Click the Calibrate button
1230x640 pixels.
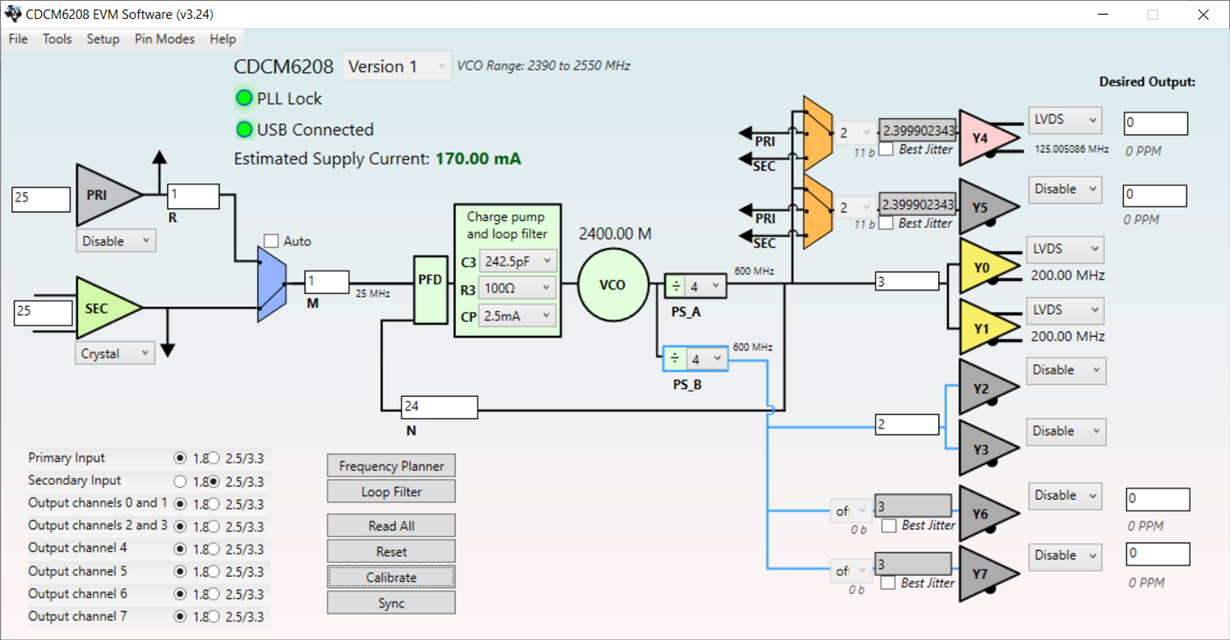click(x=391, y=577)
